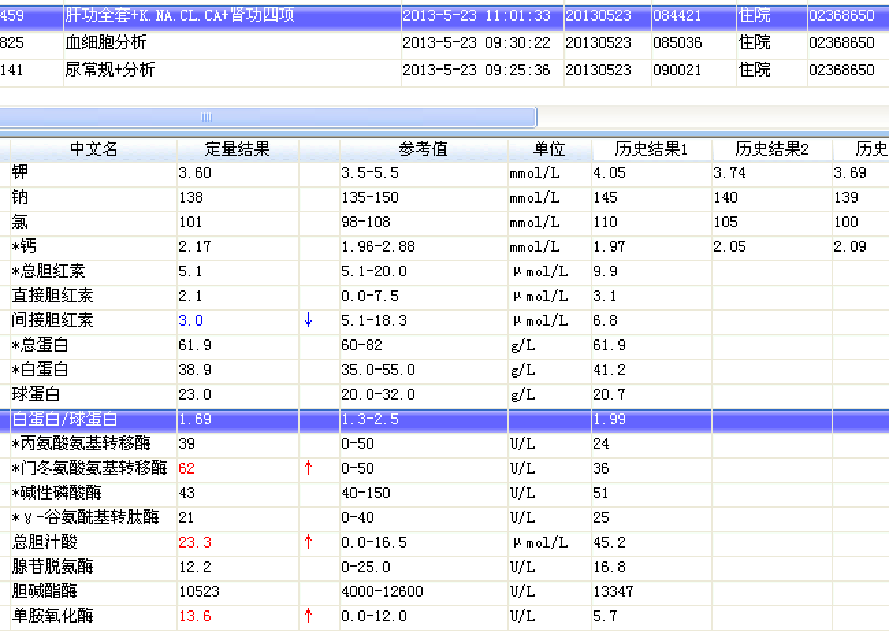Select the *白蛋白 row name

point(40,369)
